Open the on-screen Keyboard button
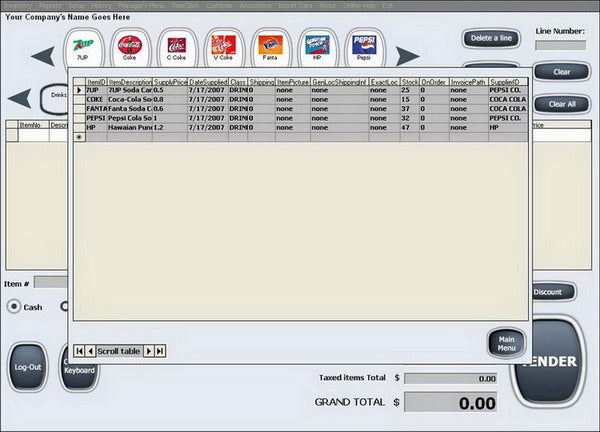The width and height of the screenshot is (600, 432). click(80, 377)
